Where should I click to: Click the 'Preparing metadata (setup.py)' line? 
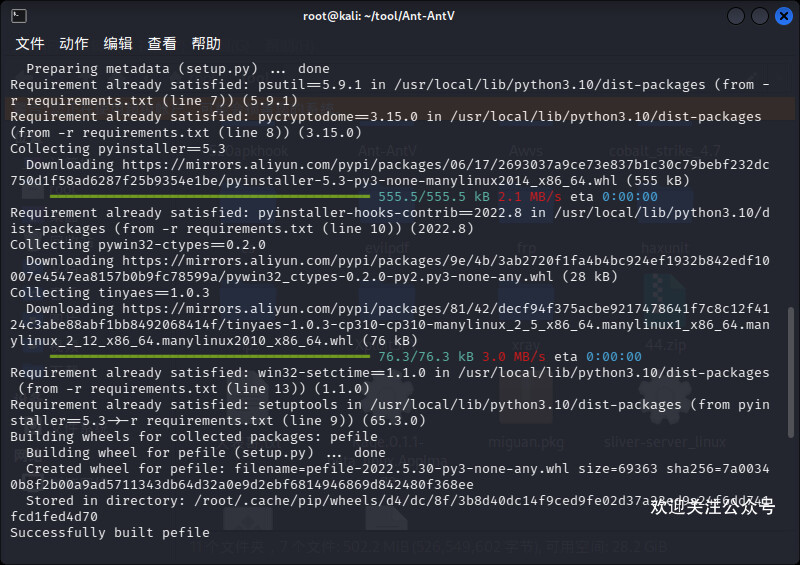coord(178,68)
